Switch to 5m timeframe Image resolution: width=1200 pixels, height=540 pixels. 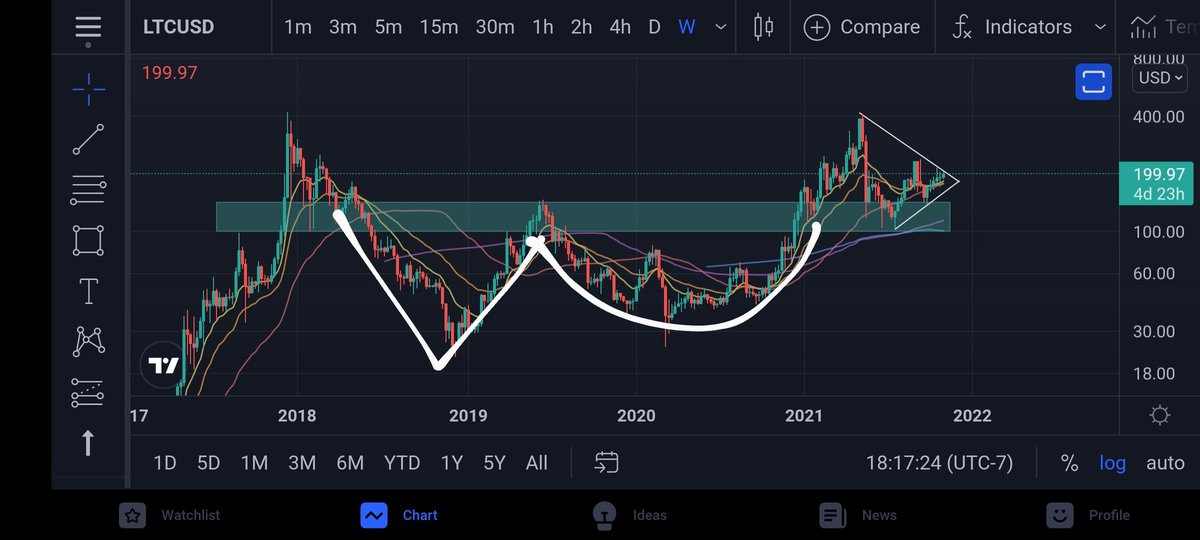click(x=388, y=27)
